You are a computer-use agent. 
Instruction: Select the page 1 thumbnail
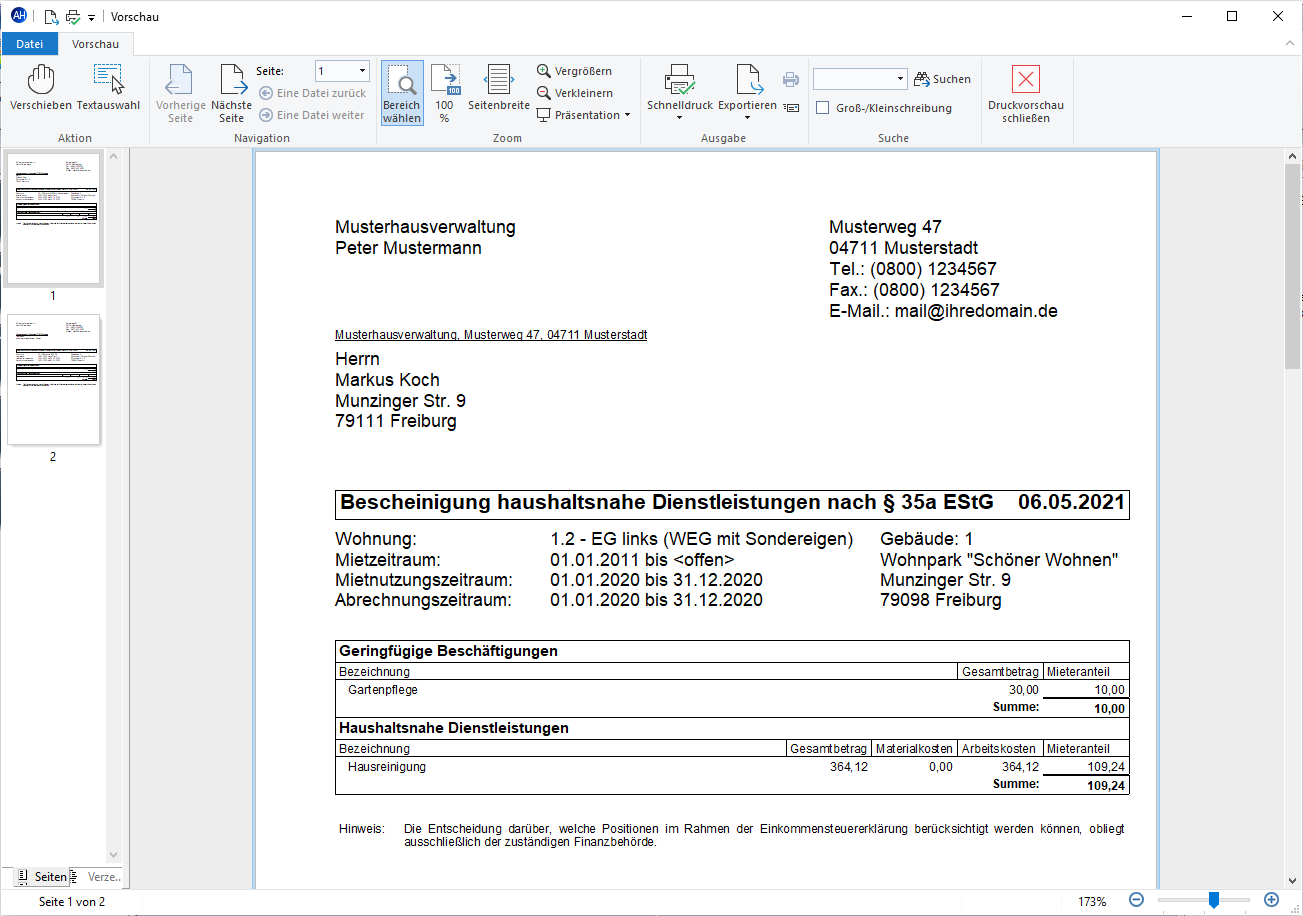click(53, 220)
